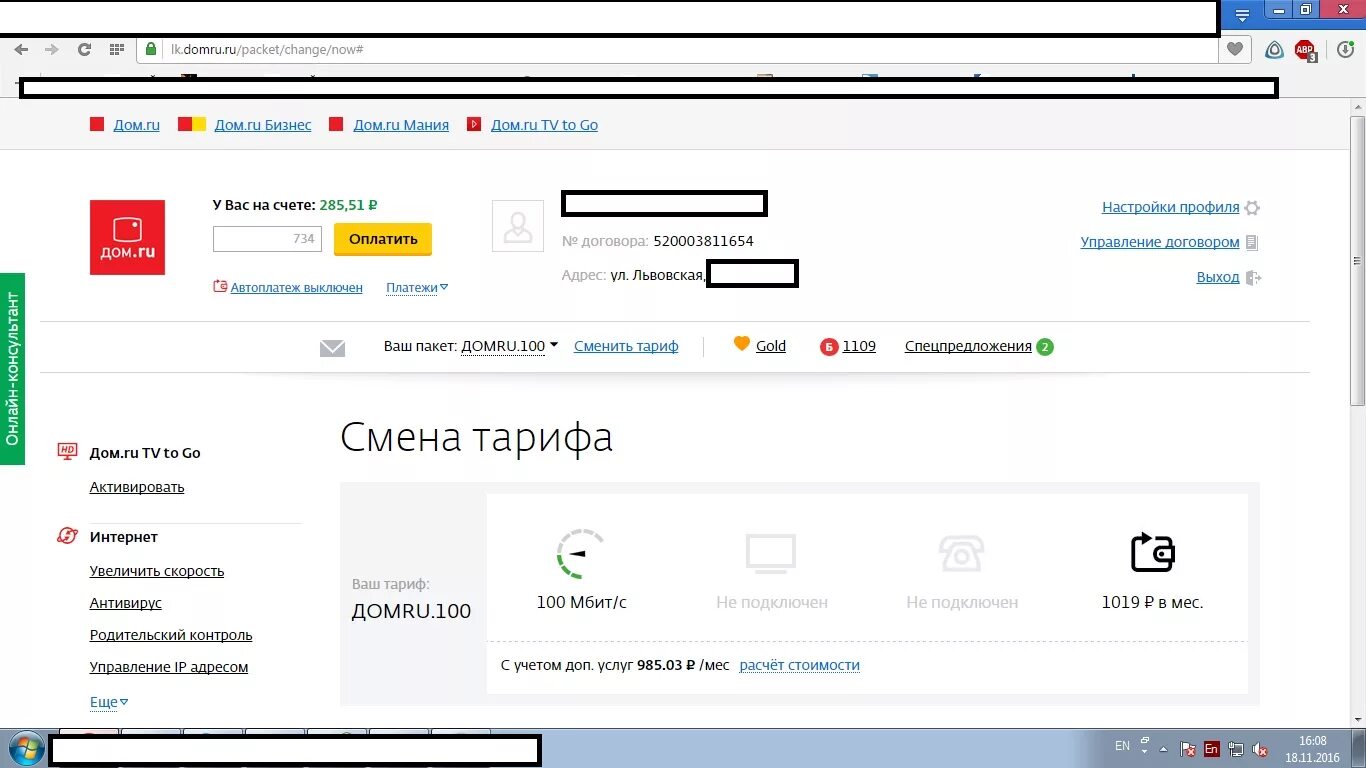The width and height of the screenshot is (1366, 768).
Task: Click the orange heart Gold icon
Action: point(741,344)
